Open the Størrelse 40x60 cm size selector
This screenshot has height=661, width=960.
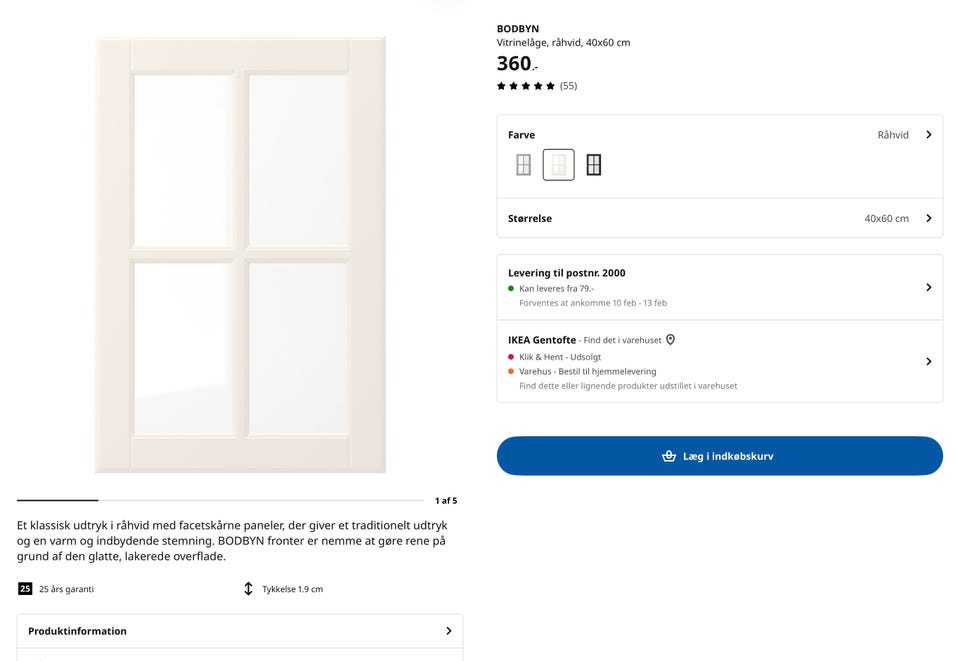point(719,218)
